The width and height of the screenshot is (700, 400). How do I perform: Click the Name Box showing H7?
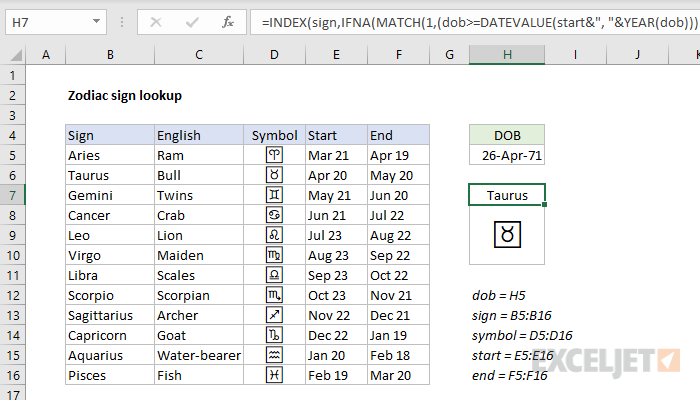pos(56,22)
